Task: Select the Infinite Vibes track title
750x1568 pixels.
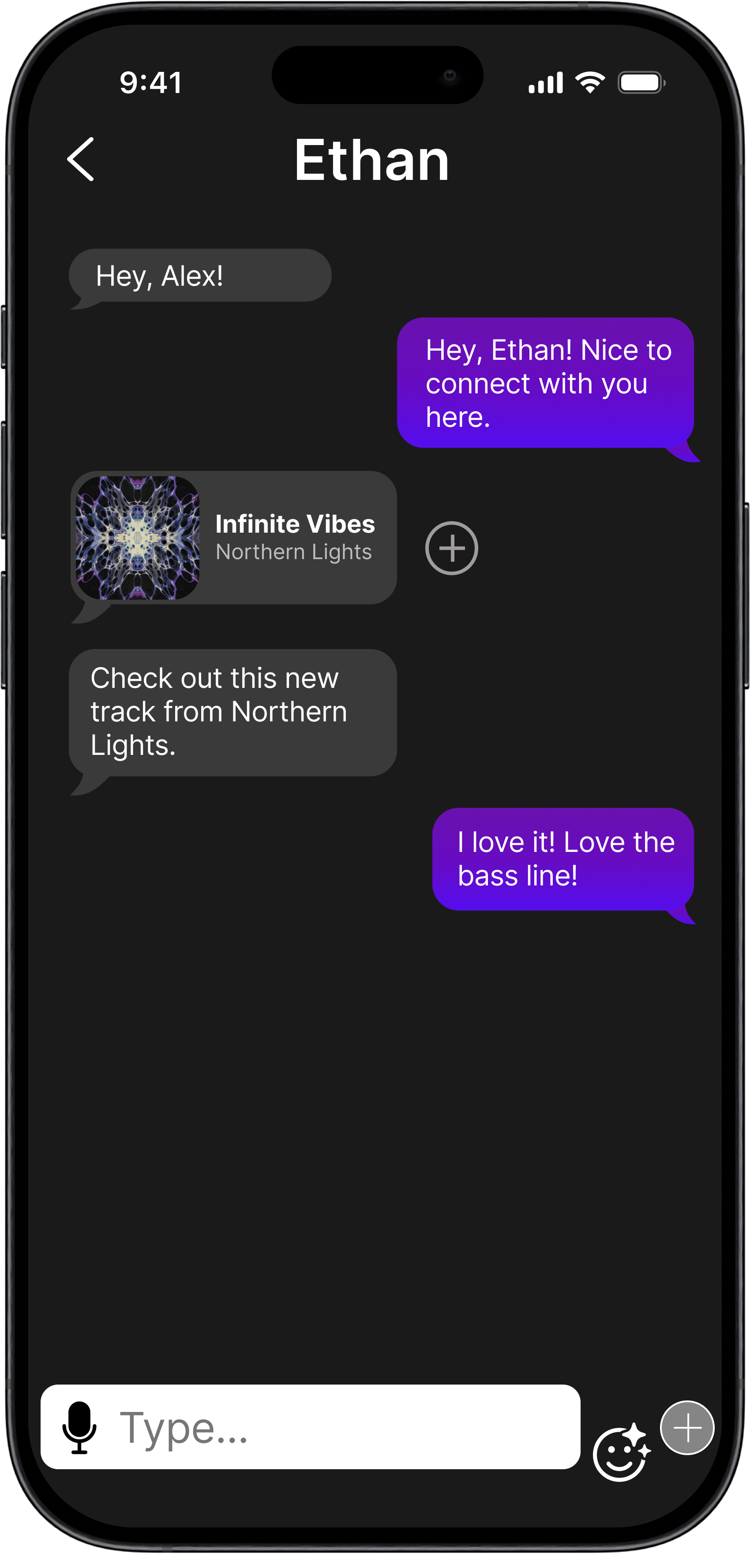Action: [x=295, y=524]
